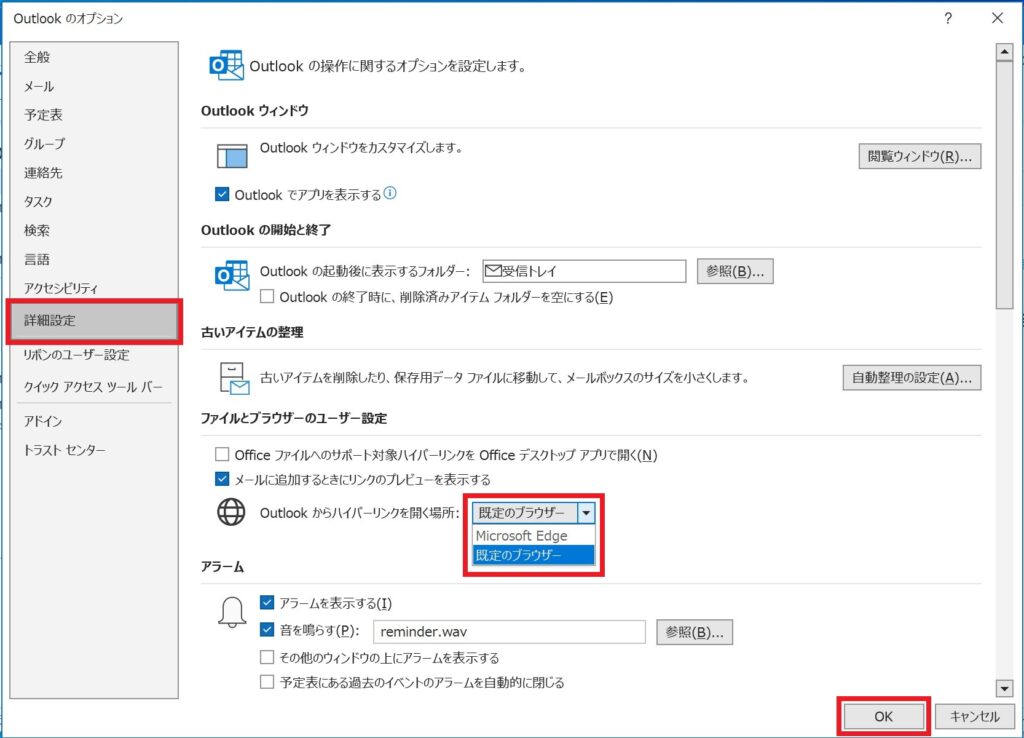The width and height of the screenshot is (1024, 738).
Task: Click the bell icon in the アラーム section
Action: coord(232,612)
